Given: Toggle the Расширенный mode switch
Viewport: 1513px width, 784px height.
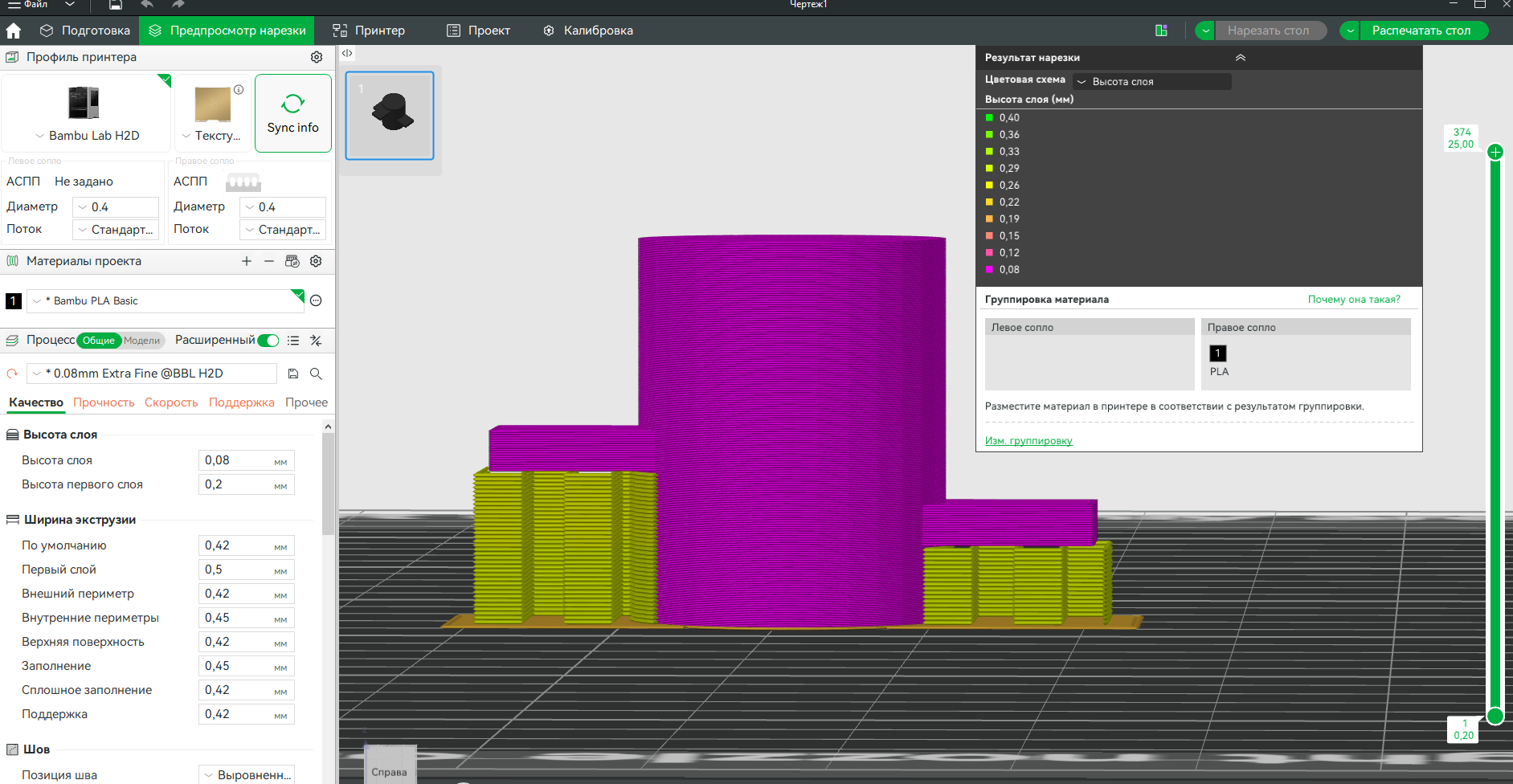Looking at the screenshot, I should (268, 341).
